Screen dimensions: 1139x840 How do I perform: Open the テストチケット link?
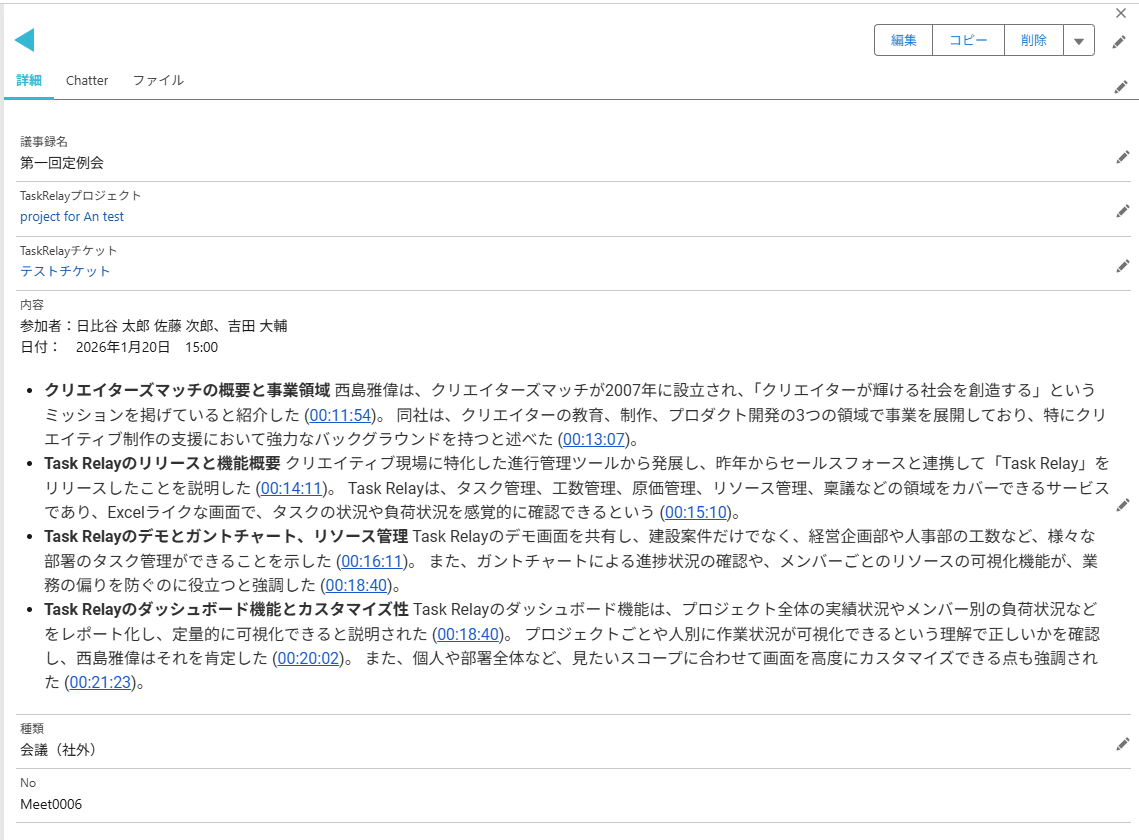65,271
